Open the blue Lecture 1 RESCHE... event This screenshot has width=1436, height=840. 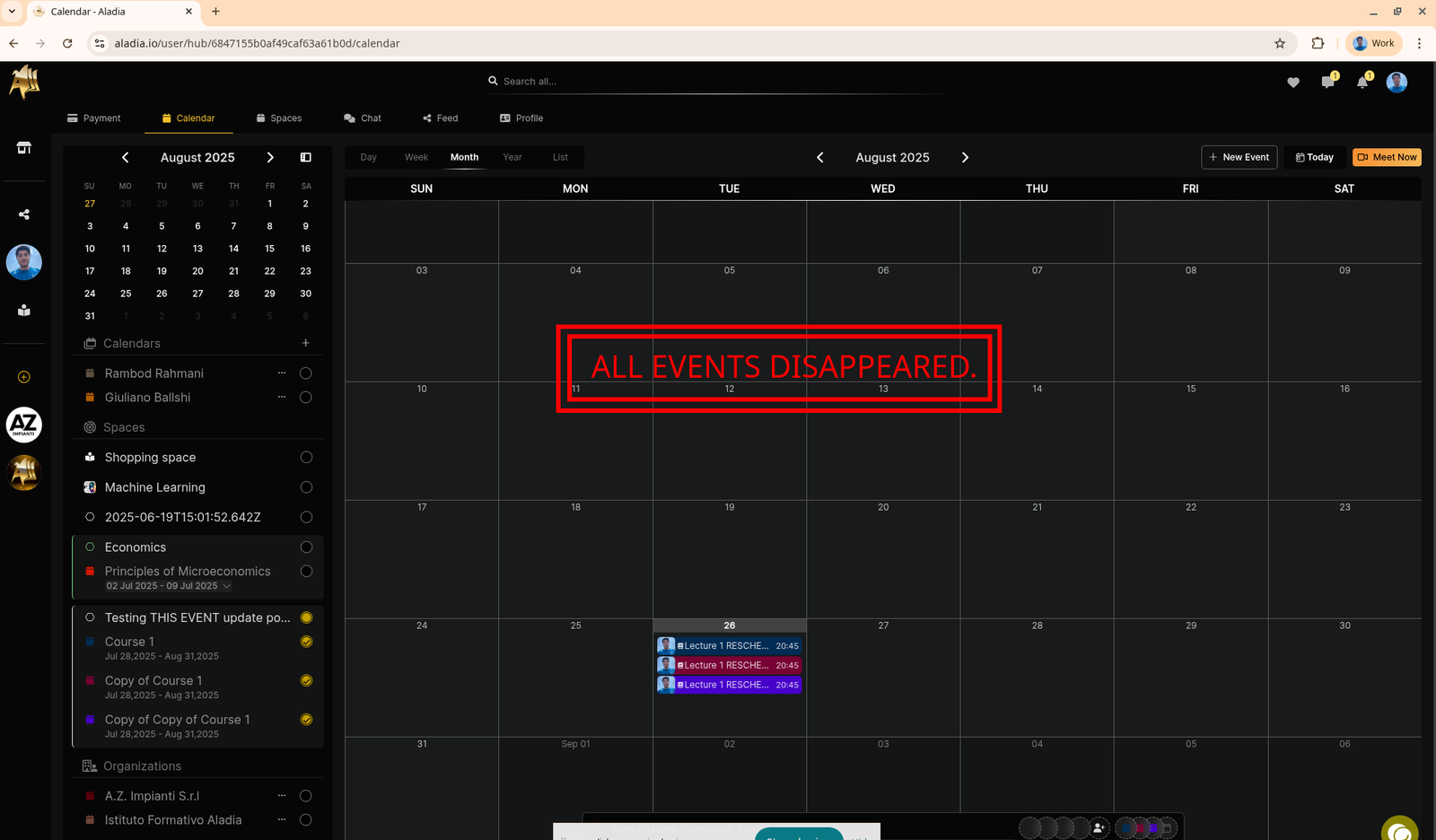[729, 645]
